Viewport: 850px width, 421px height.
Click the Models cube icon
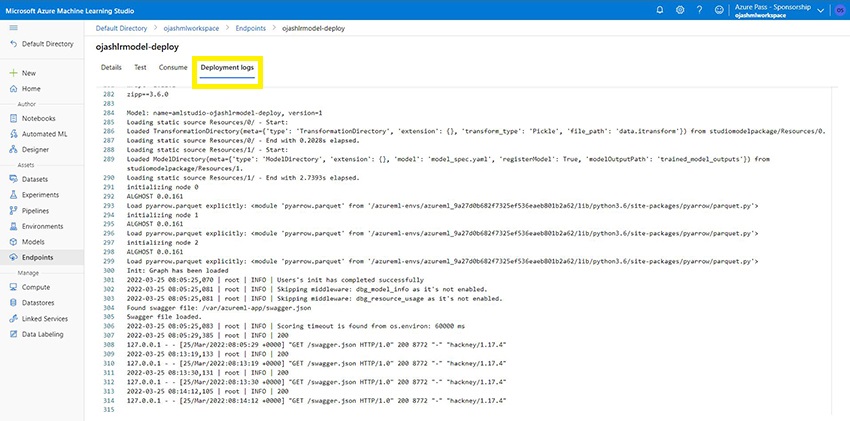click(x=14, y=242)
